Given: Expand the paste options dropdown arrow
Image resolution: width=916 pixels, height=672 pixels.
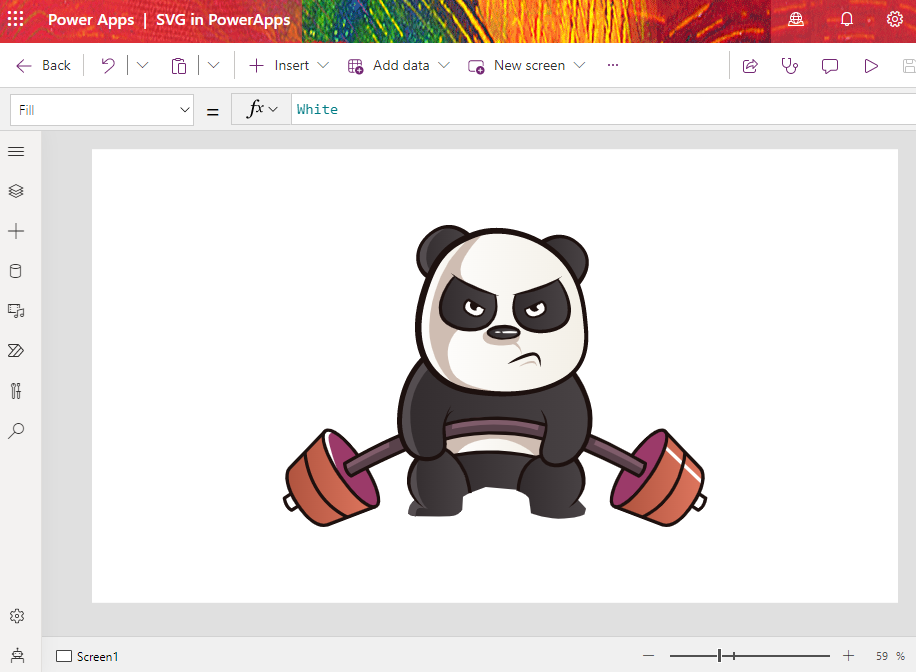Looking at the screenshot, I should (x=214, y=65).
